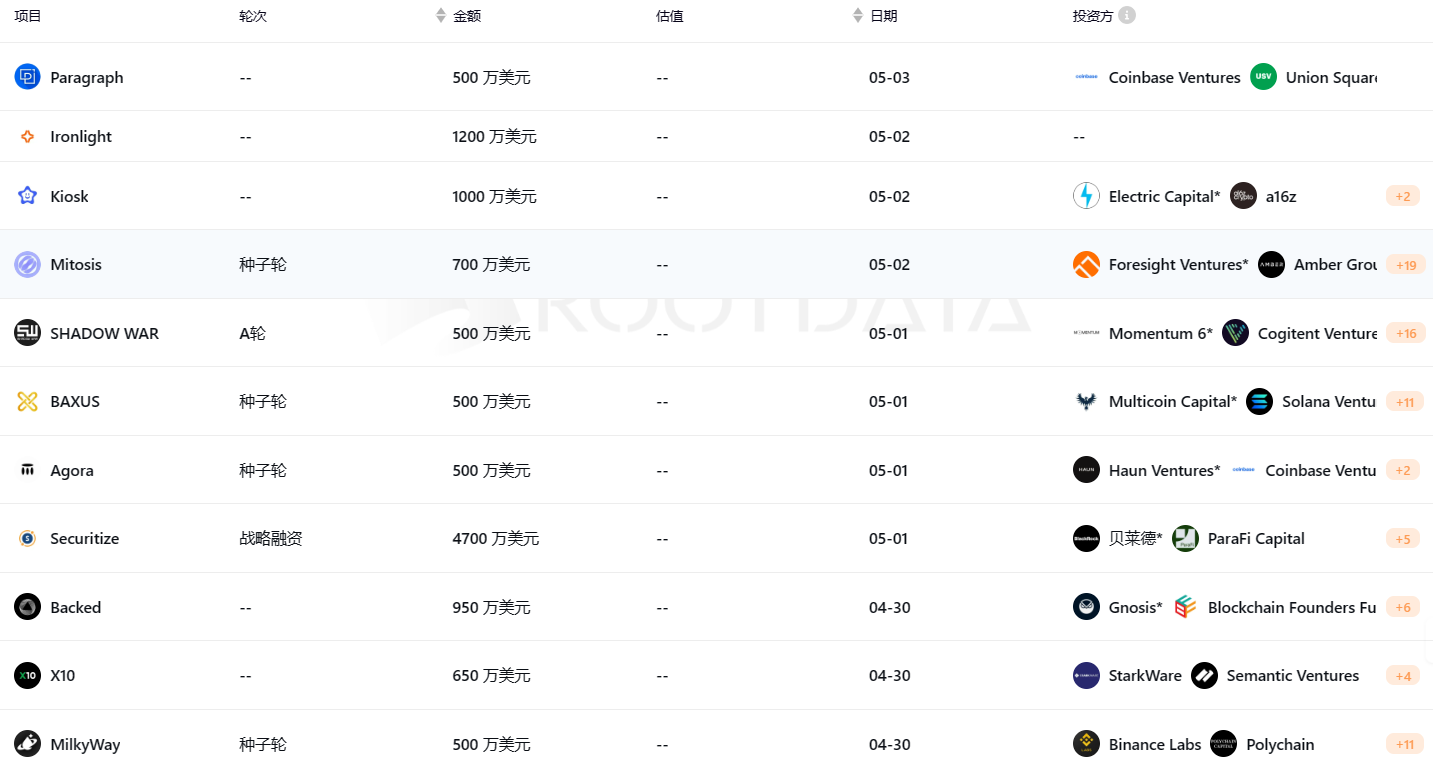Click the A轮 round cell
This screenshot has width=1433, height=758.
[x=253, y=333]
